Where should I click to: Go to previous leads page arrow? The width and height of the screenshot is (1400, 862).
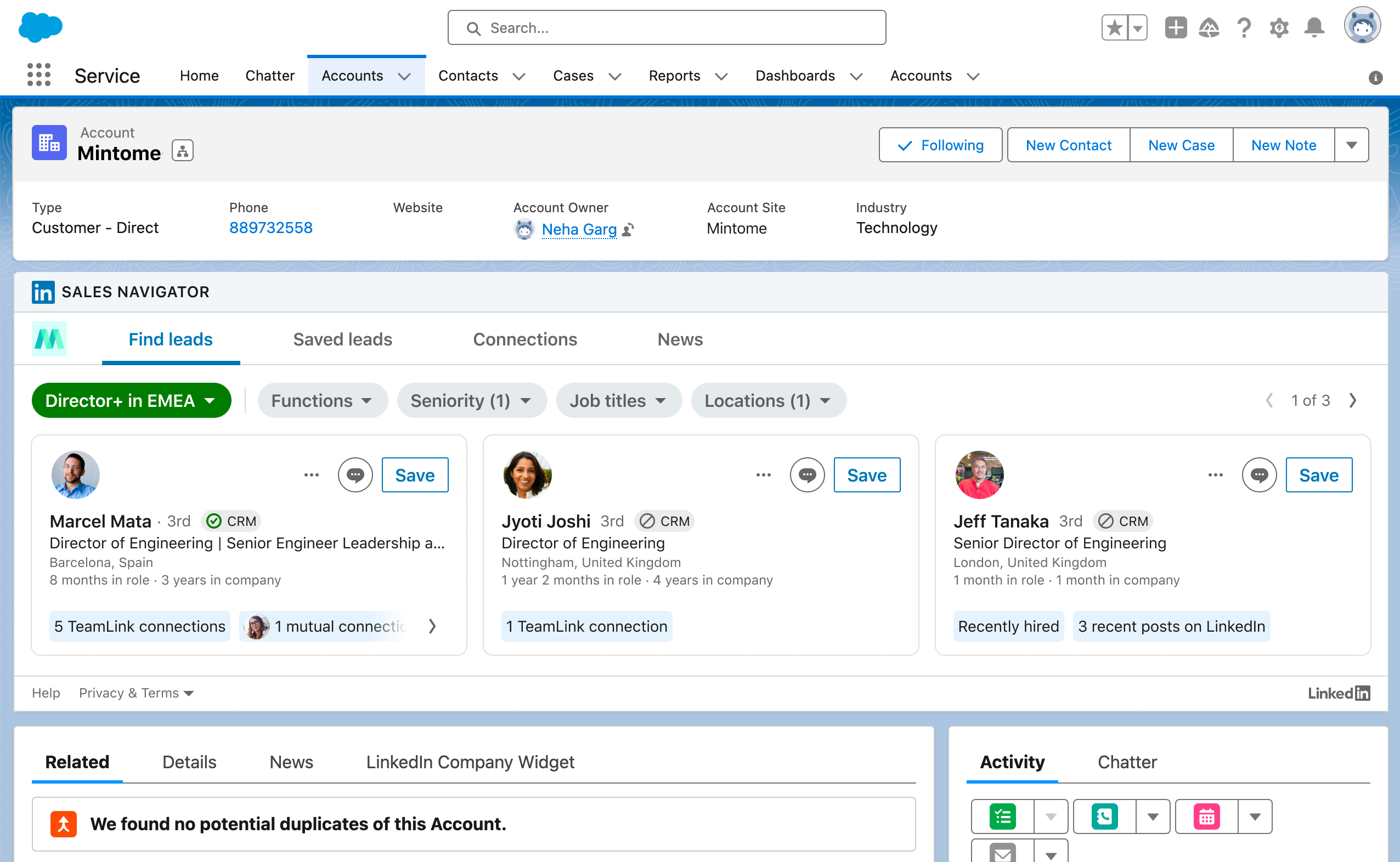tap(1269, 400)
